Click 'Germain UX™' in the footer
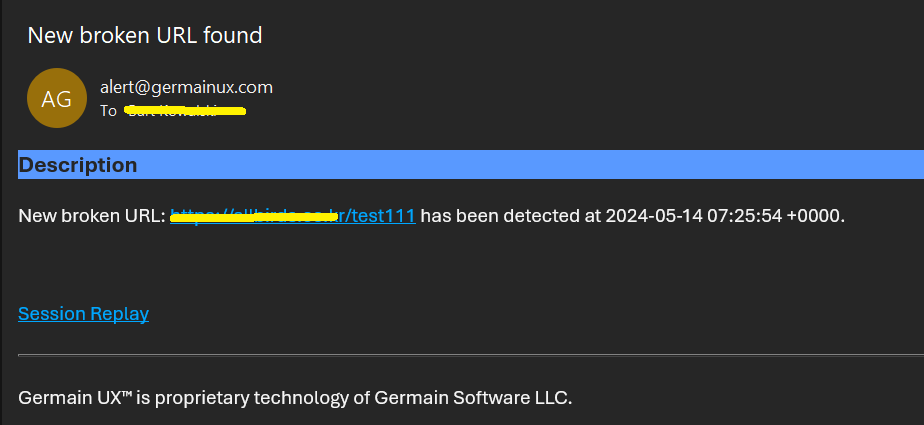 pyautogui.click(x=75, y=397)
